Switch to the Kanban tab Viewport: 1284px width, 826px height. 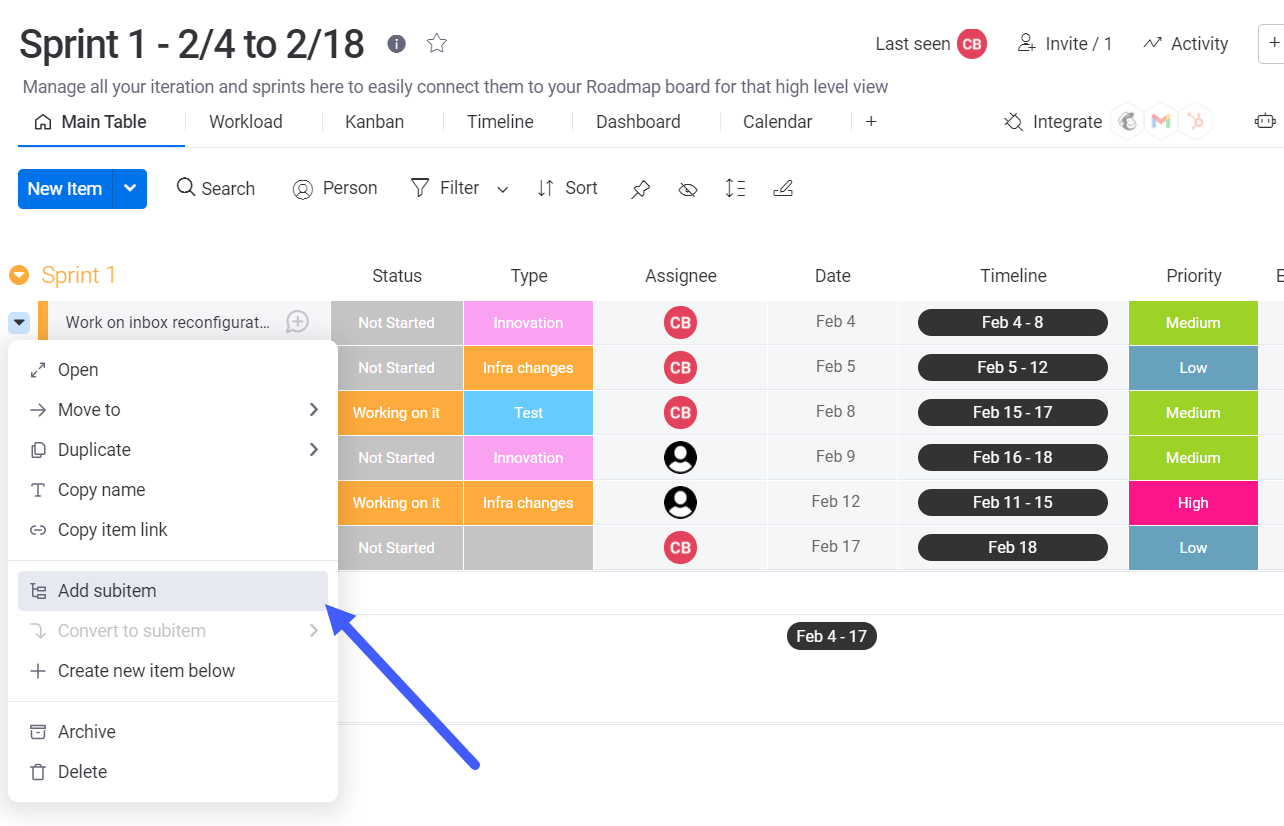coord(374,121)
